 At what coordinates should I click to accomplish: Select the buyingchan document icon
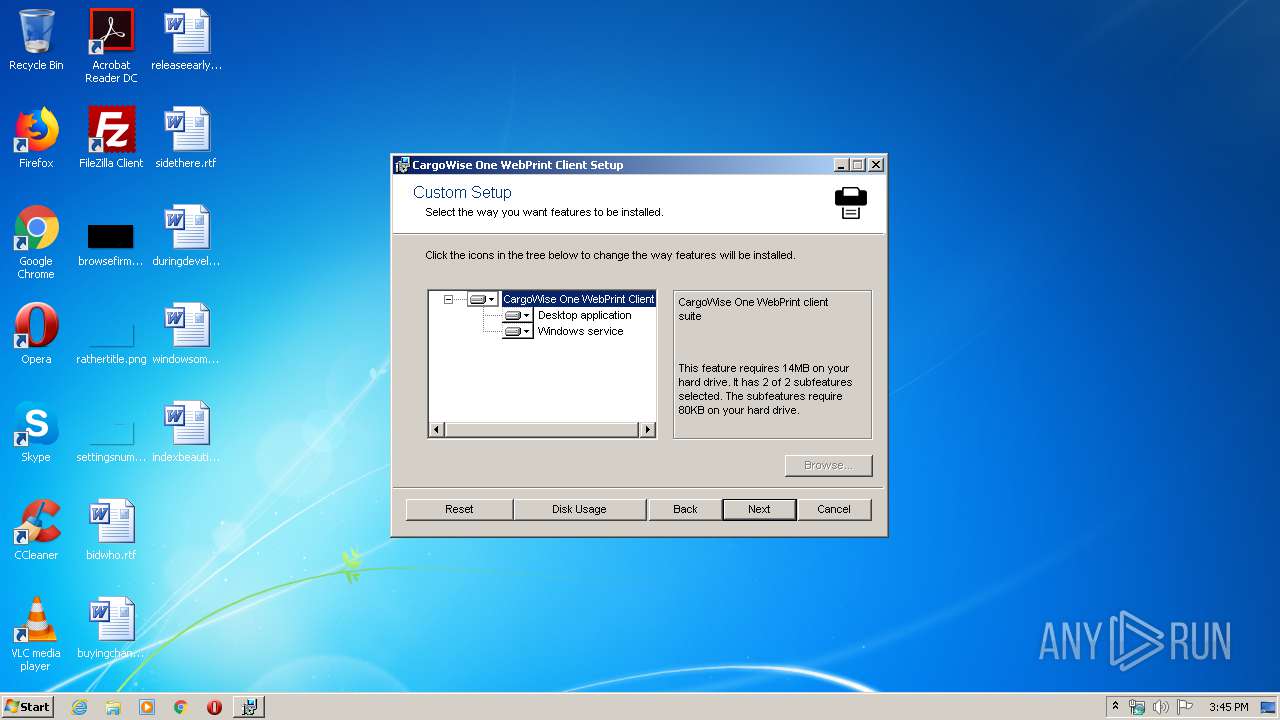111,629
